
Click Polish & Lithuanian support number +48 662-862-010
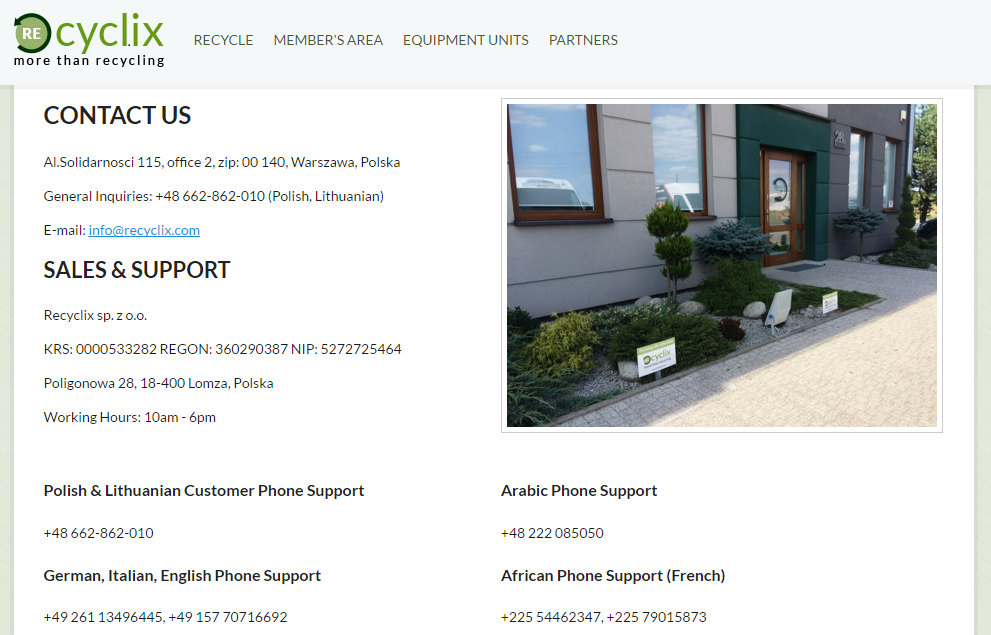click(99, 533)
